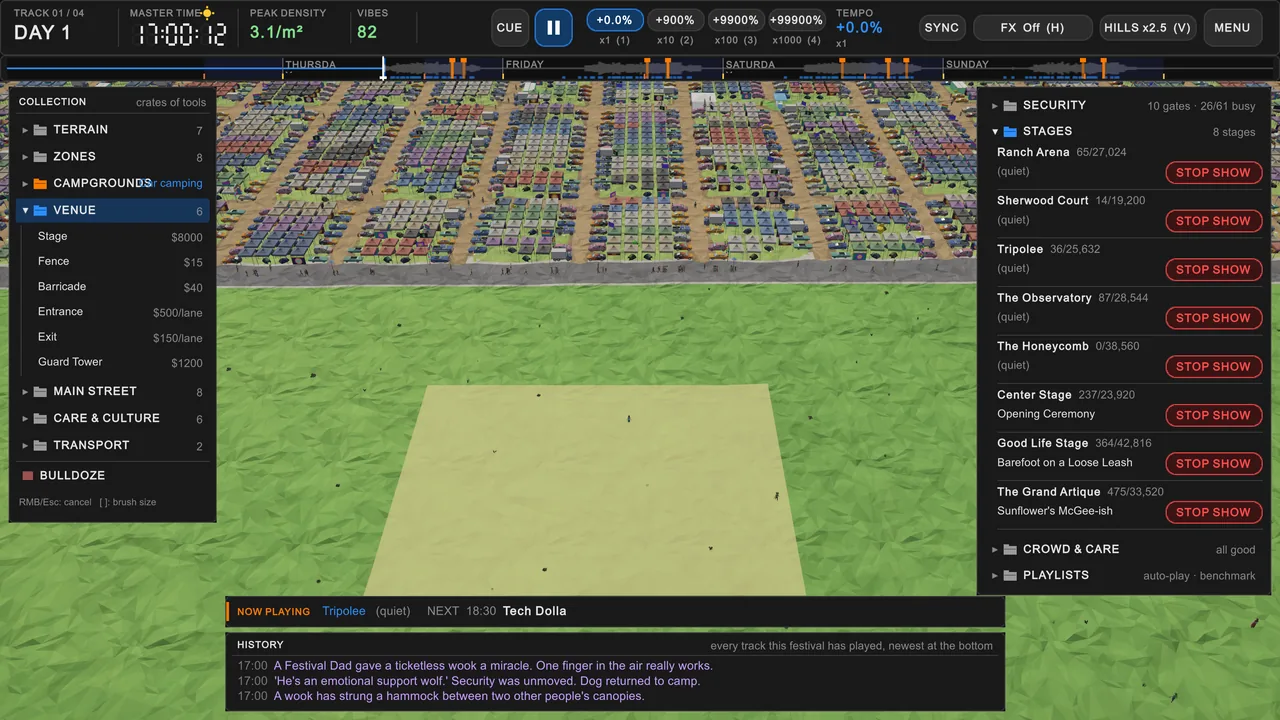Toggle FX Off (H) setting

click(1032, 28)
